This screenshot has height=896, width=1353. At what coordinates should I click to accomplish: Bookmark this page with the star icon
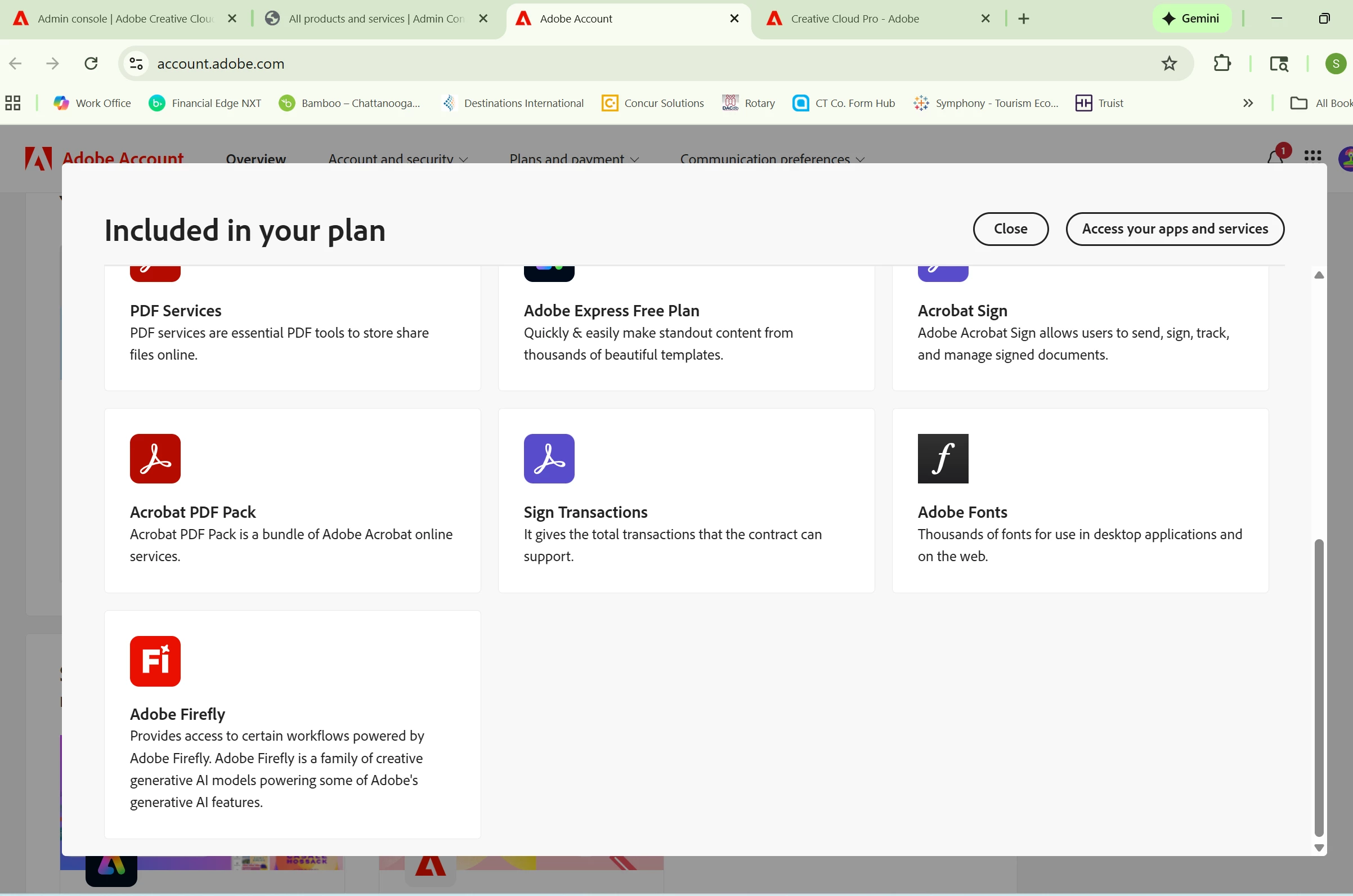(x=1169, y=64)
